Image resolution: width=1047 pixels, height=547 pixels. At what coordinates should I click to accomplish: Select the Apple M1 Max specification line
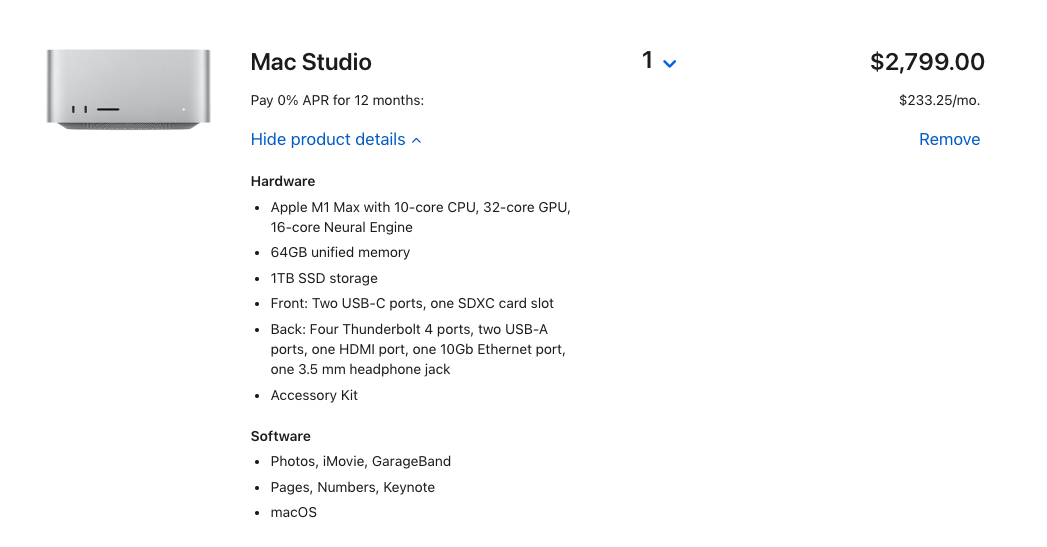(420, 208)
